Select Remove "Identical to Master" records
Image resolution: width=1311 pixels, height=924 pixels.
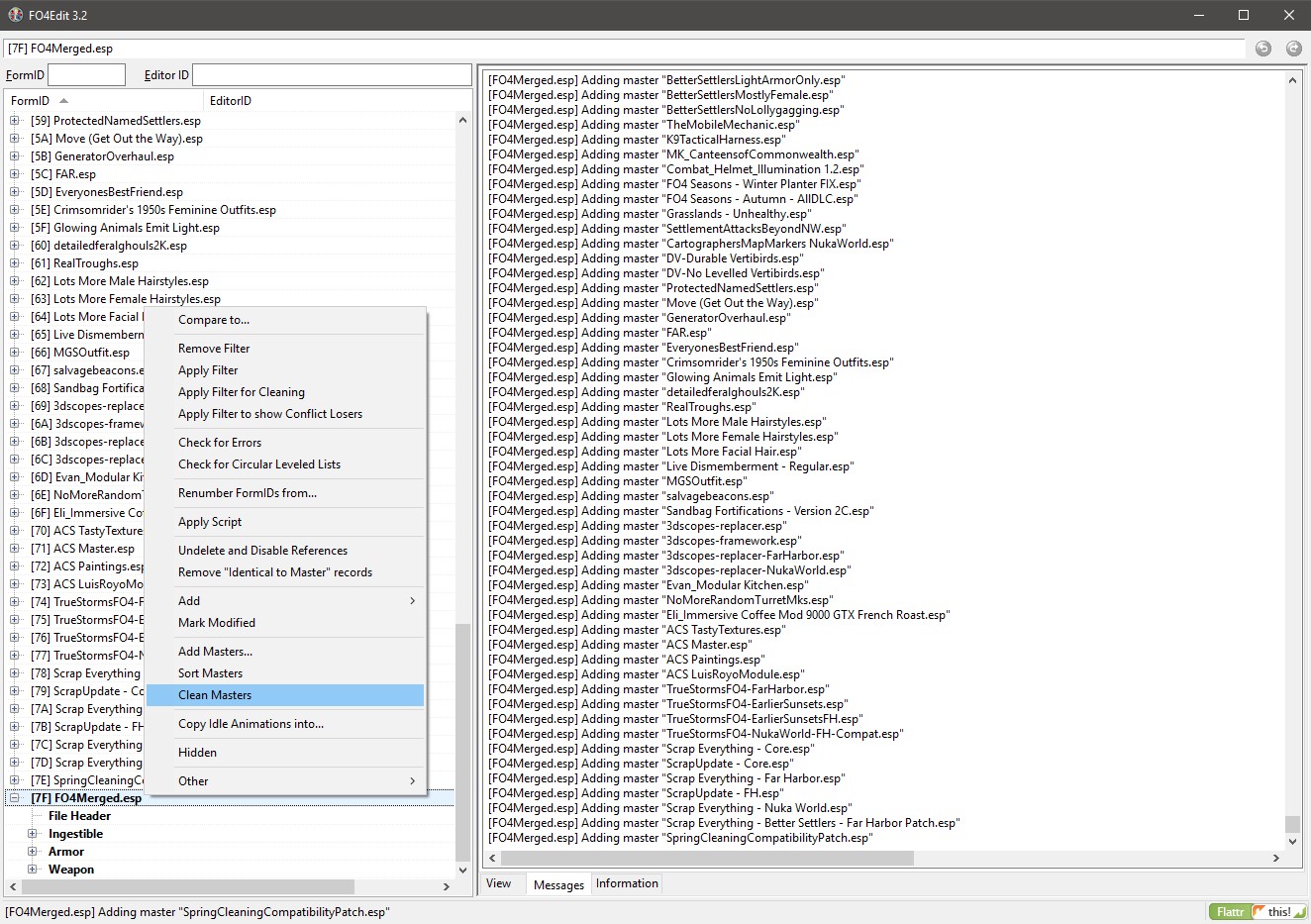[x=285, y=572]
